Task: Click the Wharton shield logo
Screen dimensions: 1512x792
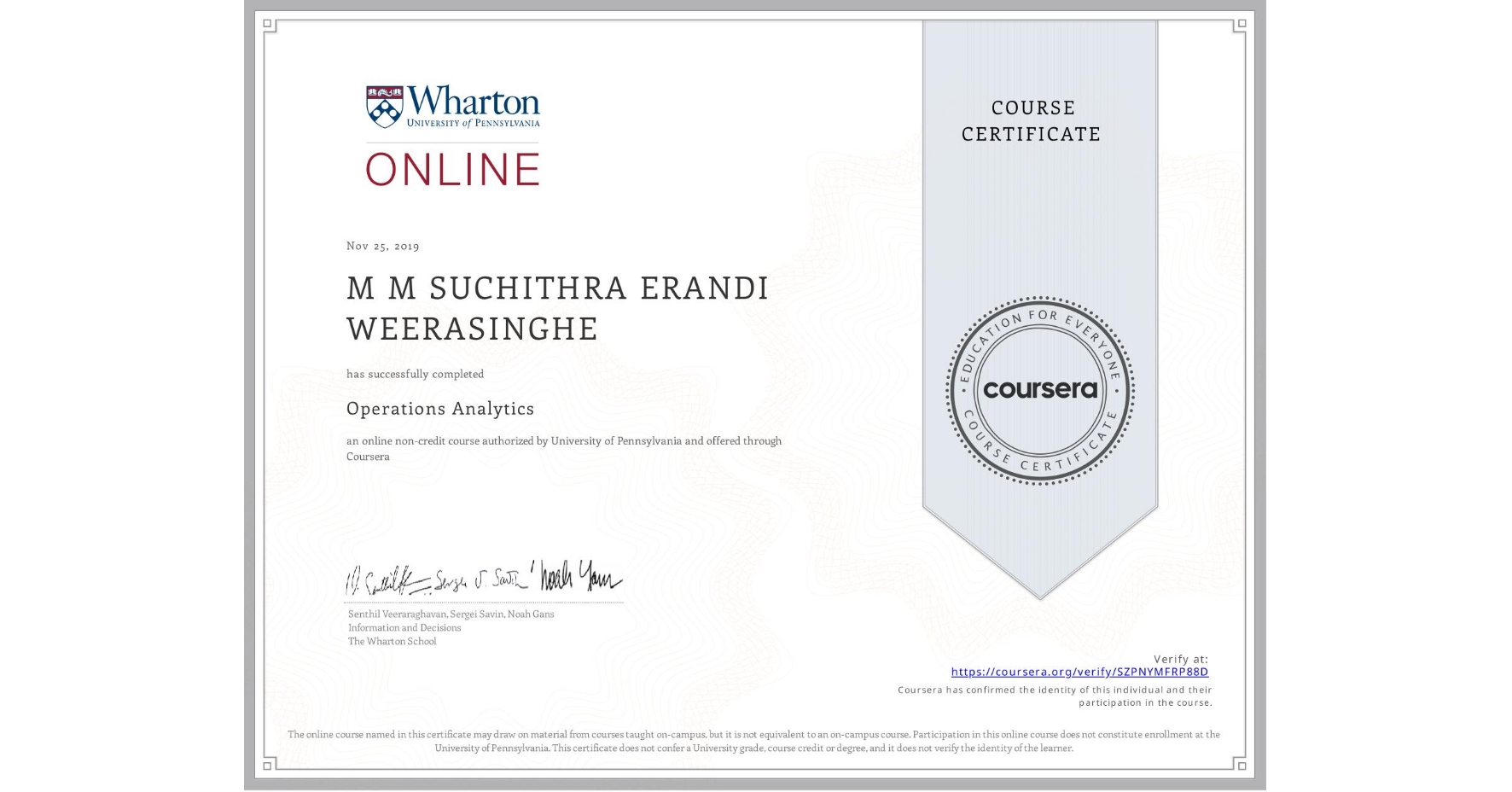Action: click(384, 107)
